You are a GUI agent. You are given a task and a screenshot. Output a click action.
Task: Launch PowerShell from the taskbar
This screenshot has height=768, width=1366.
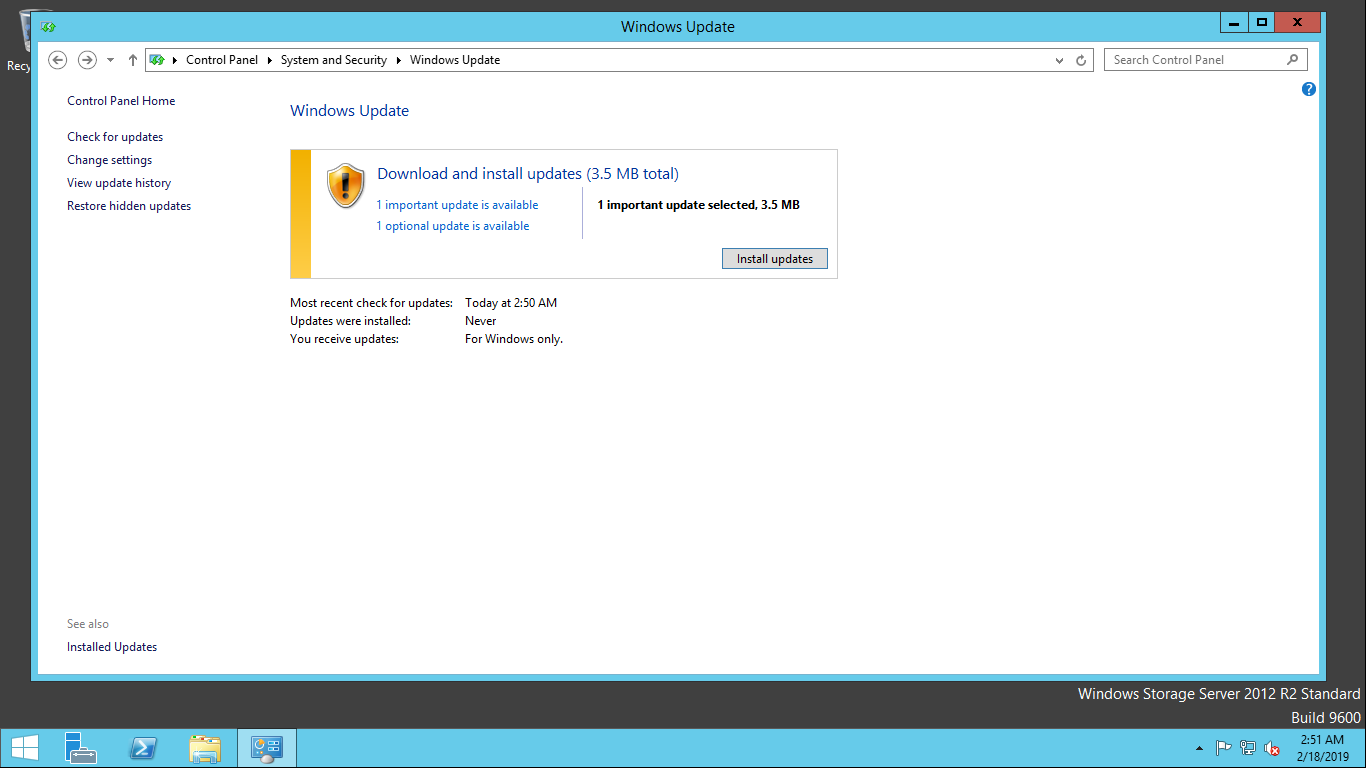click(143, 748)
